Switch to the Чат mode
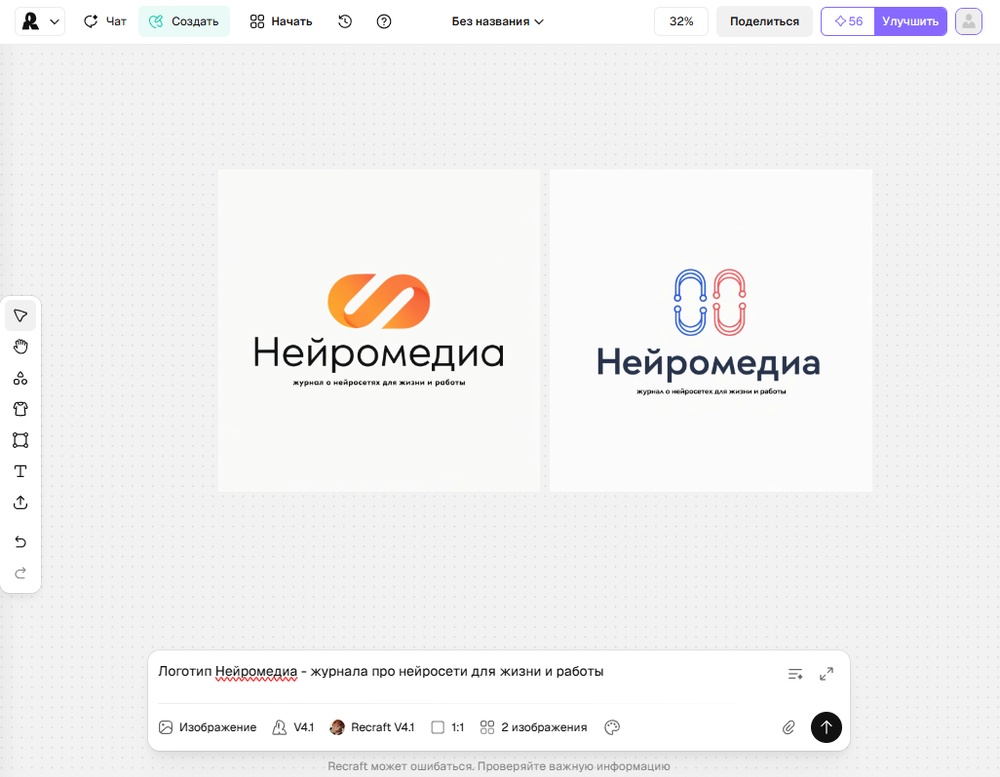1000x777 pixels. [105, 21]
